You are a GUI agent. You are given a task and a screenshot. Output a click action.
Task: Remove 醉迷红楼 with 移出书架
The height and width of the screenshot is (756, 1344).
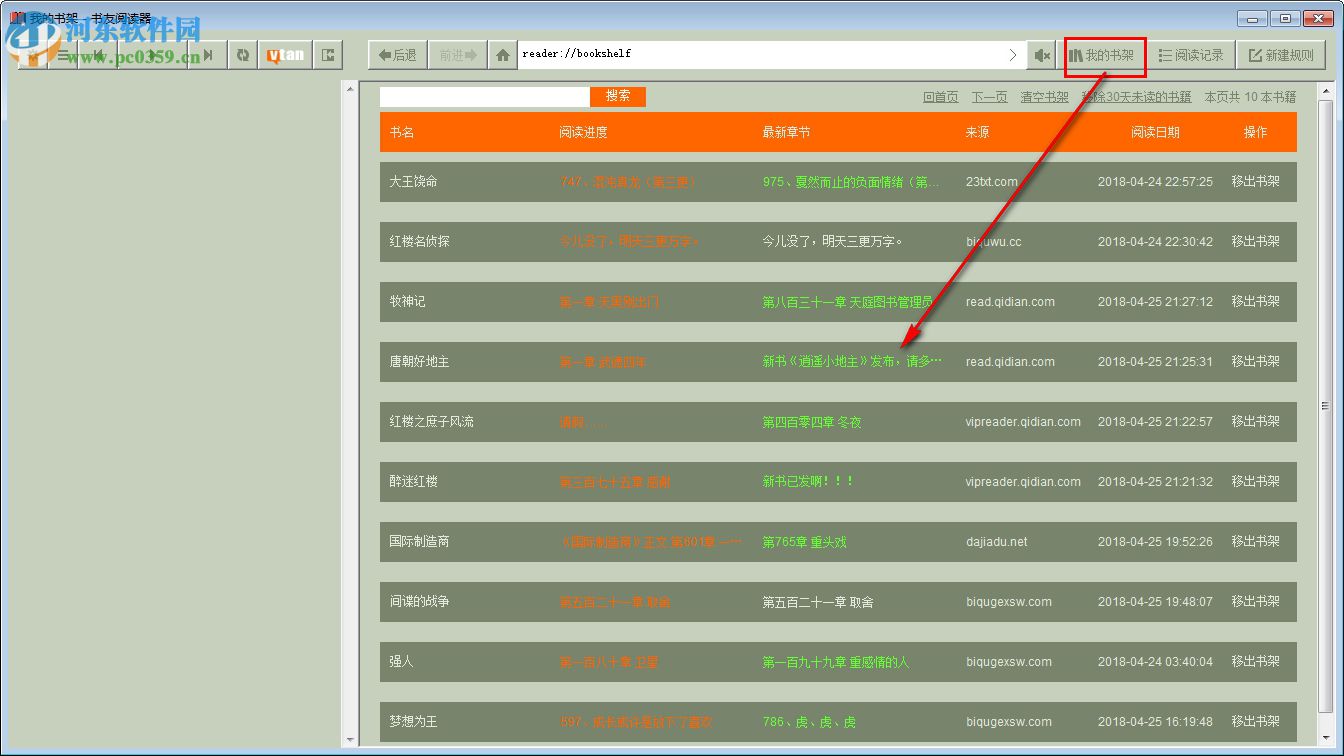pos(1256,482)
